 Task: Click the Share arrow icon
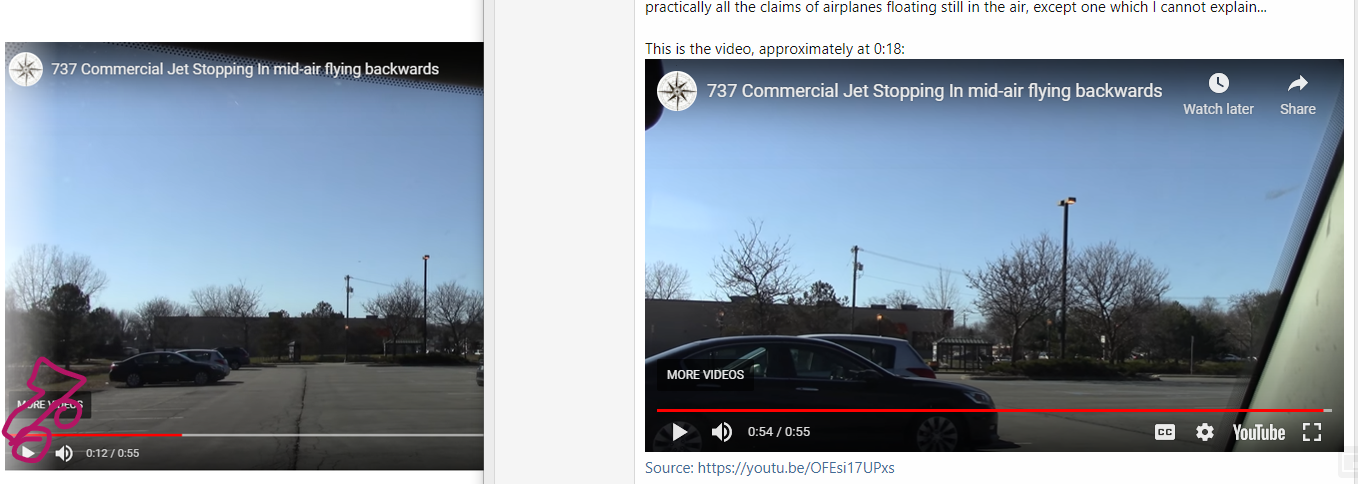click(1298, 84)
